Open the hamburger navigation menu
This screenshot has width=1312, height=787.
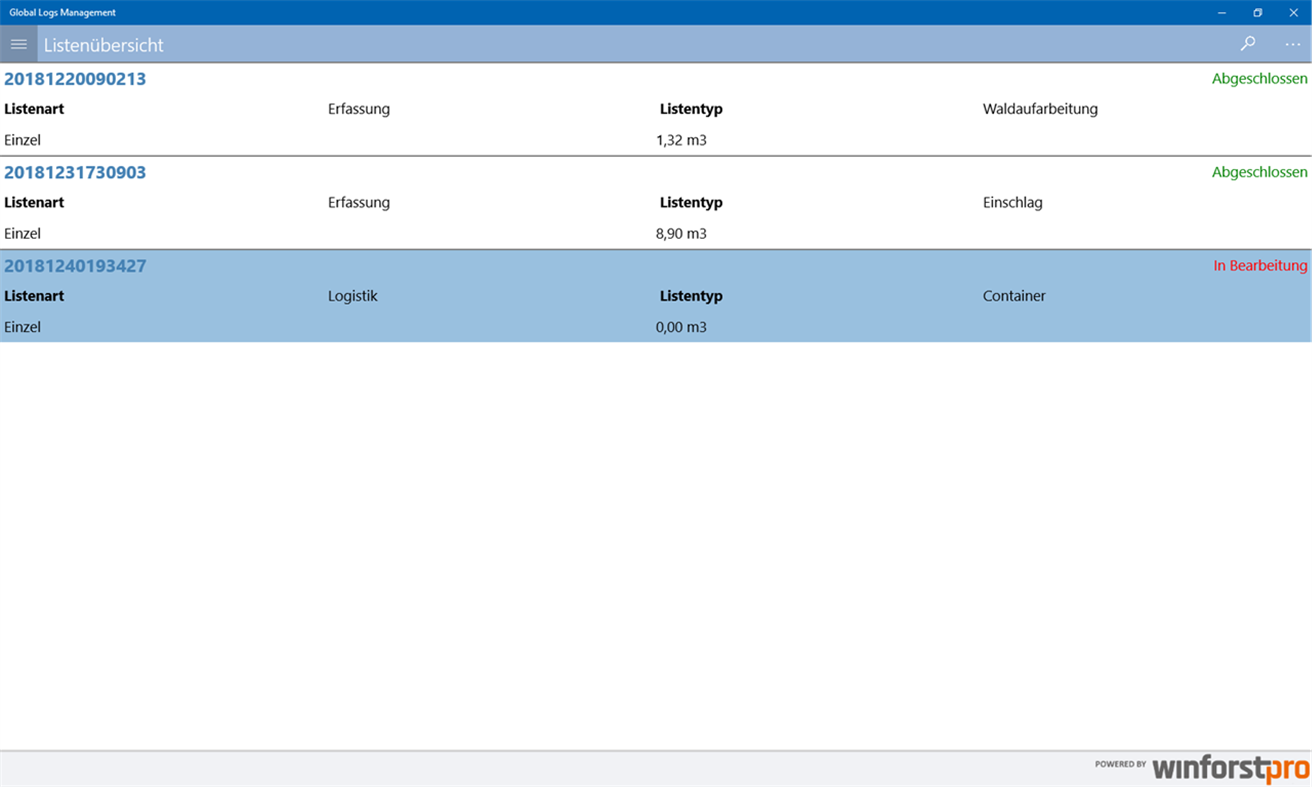(18, 44)
